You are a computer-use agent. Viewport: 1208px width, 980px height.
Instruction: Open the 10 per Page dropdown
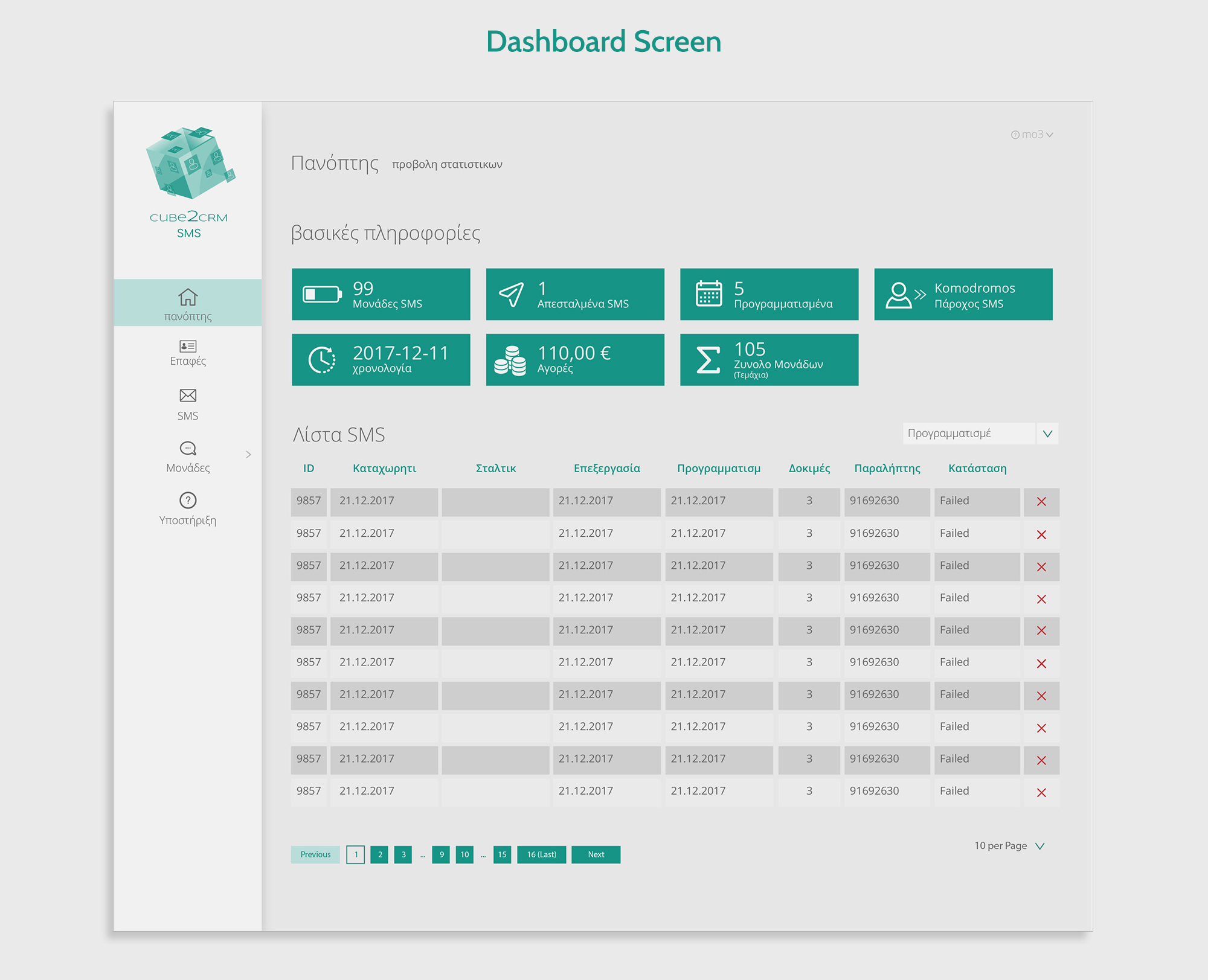point(1039,846)
